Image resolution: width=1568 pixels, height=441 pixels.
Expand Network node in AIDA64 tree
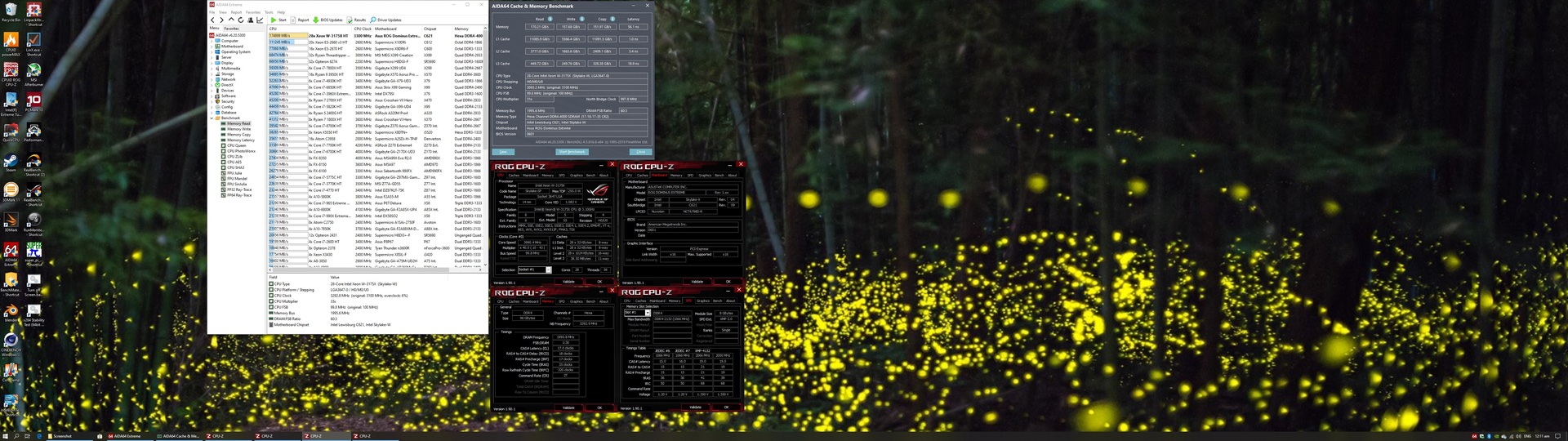tap(213, 79)
